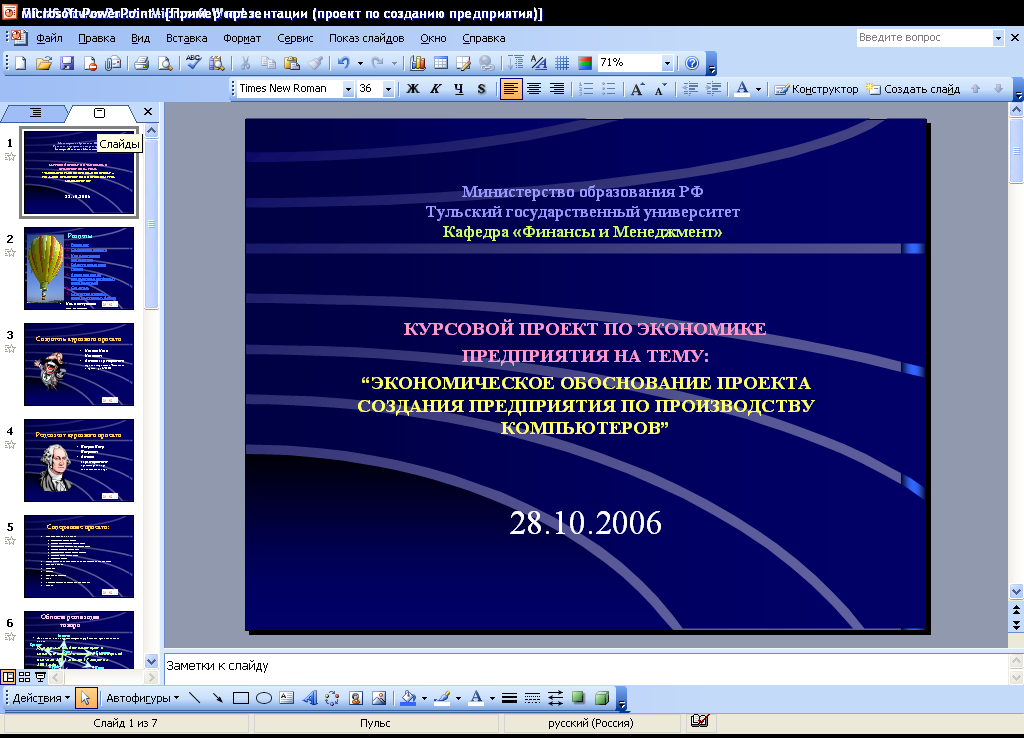
Task: Switch to Slide Sorter view button
Action: [x=24, y=677]
